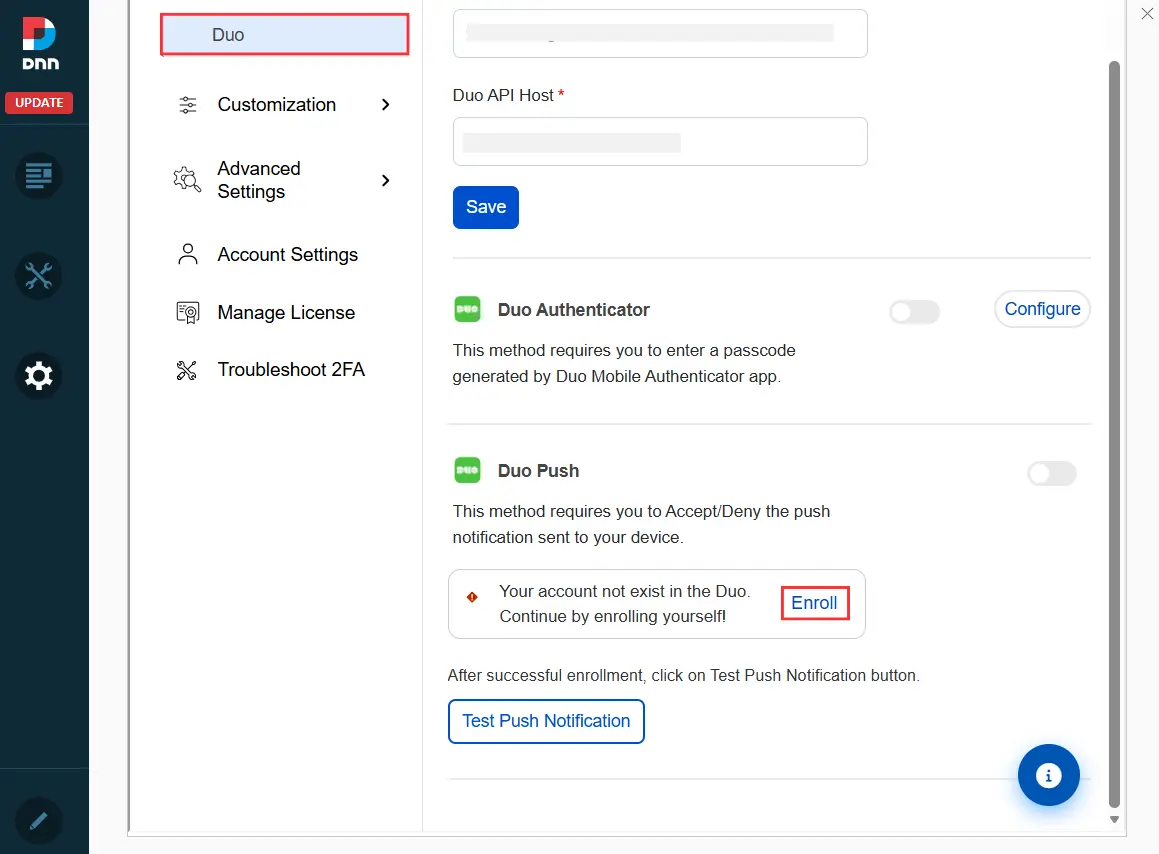
Task: Click the vertical scrollbar thumb
Action: click(x=1114, y=435)
